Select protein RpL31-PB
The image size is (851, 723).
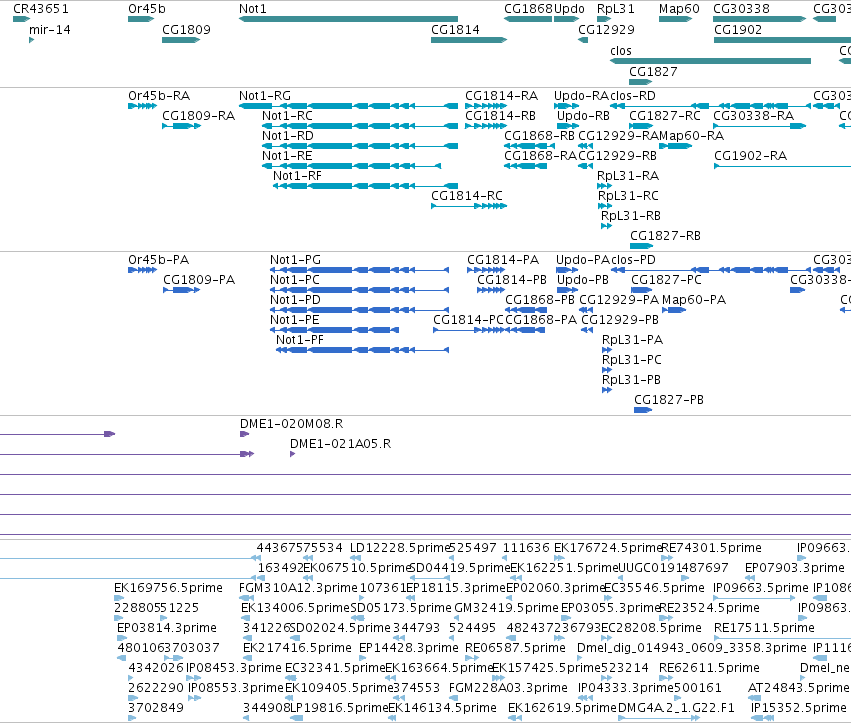pyautogui.click(x=607, y=390)
